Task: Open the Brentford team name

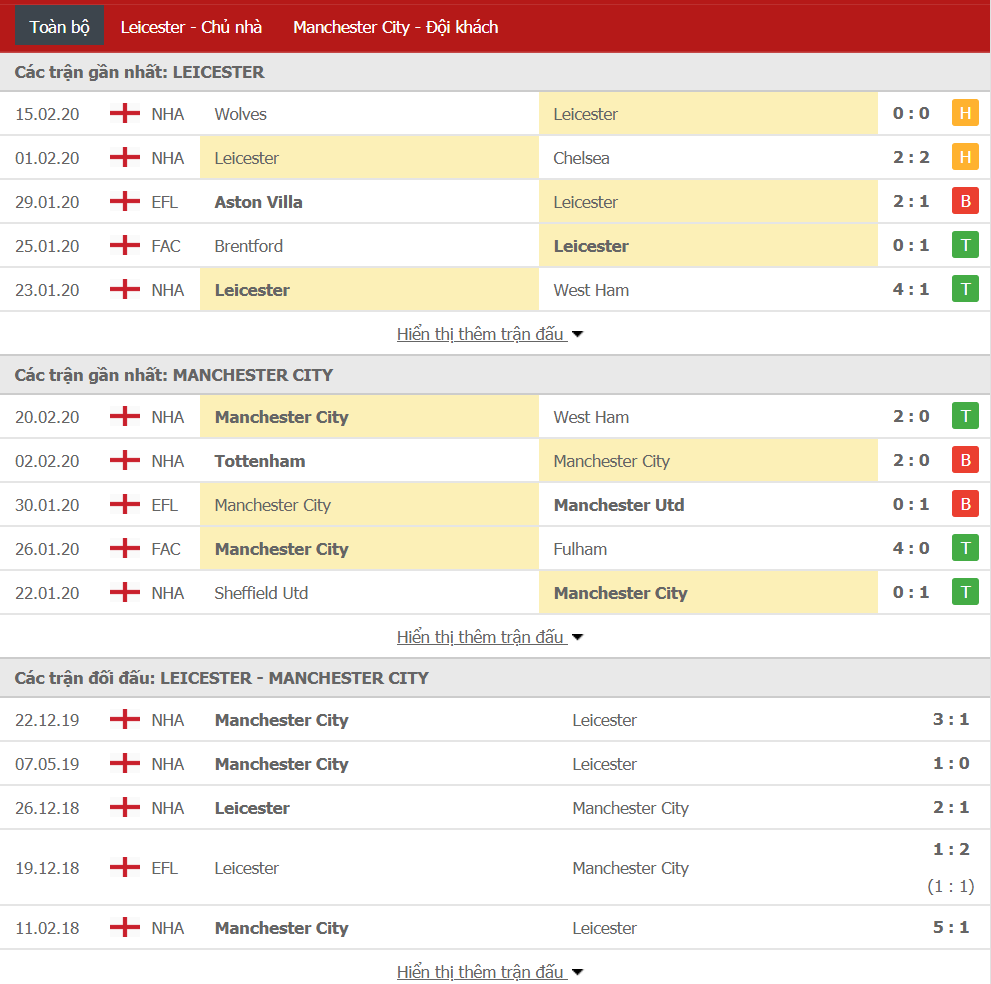Action: point(248,246)
